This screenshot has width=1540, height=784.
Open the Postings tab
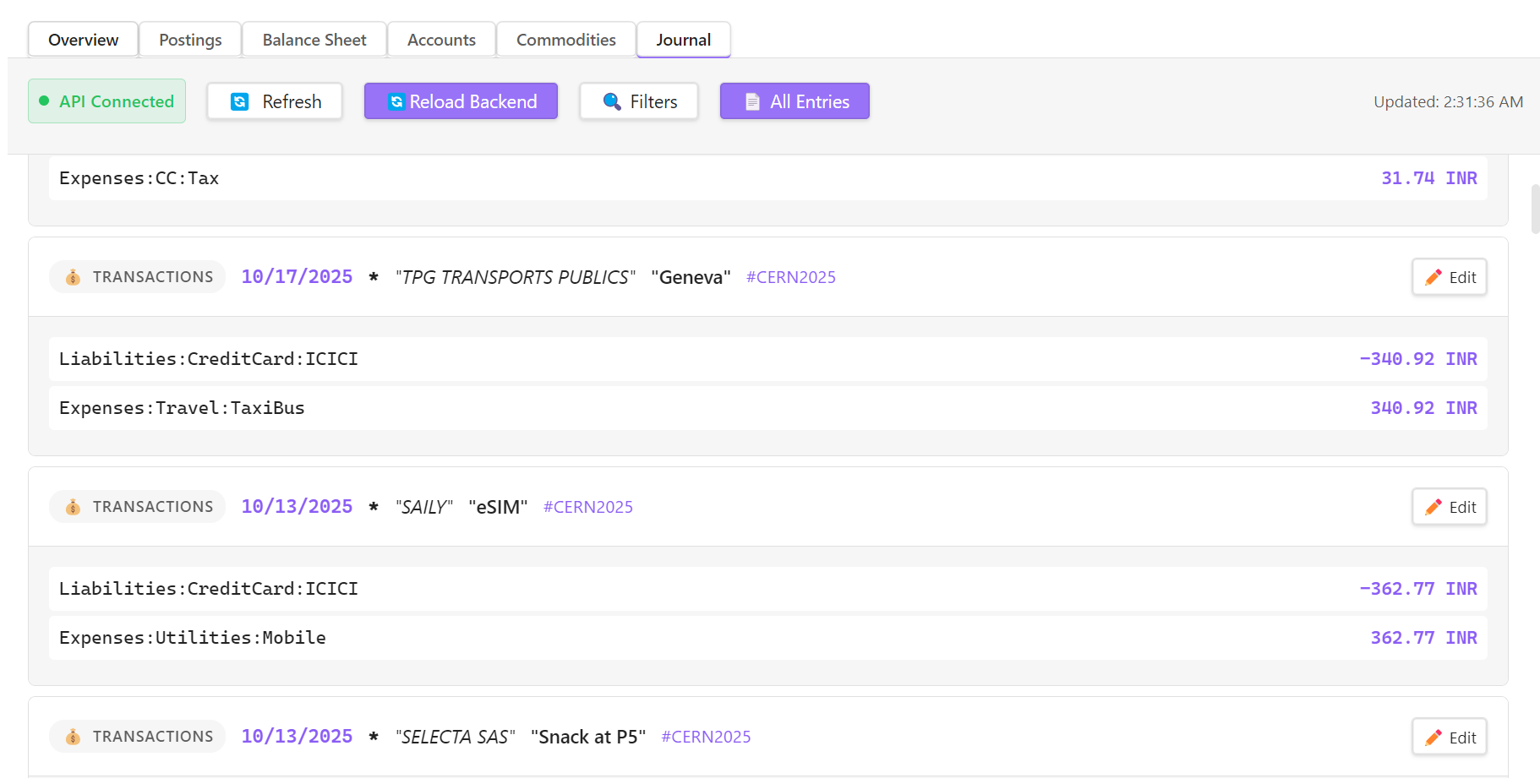point(190,40)
